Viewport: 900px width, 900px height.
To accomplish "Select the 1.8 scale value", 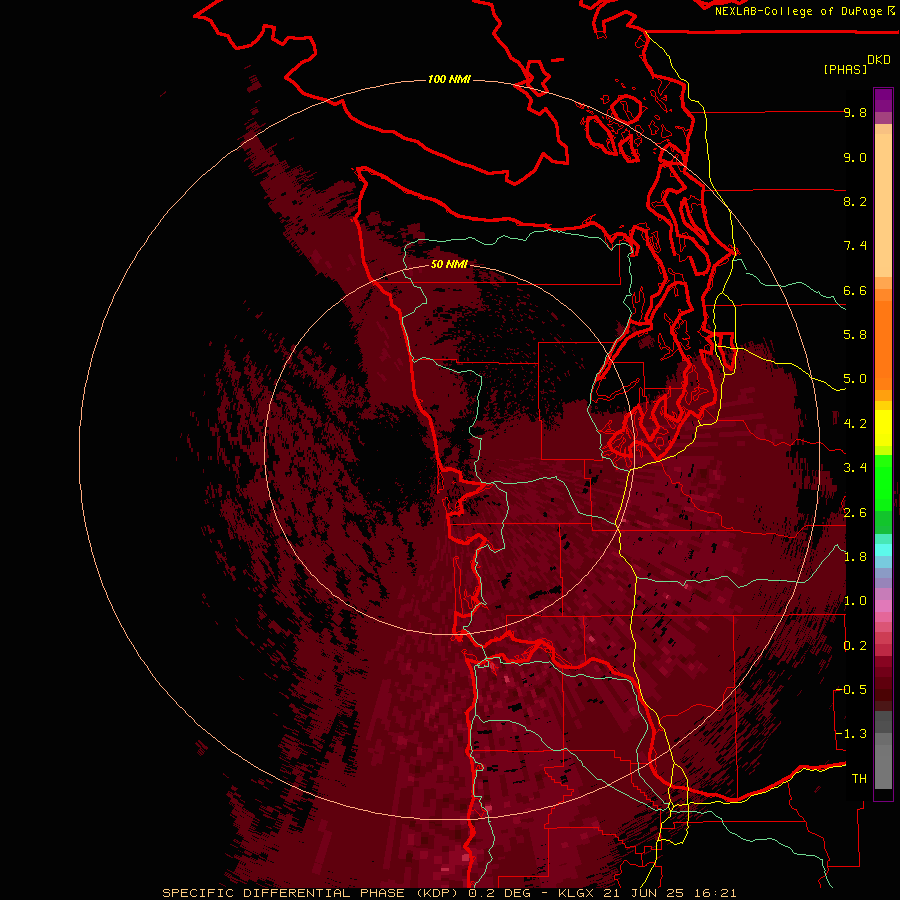I will (855, 557).
